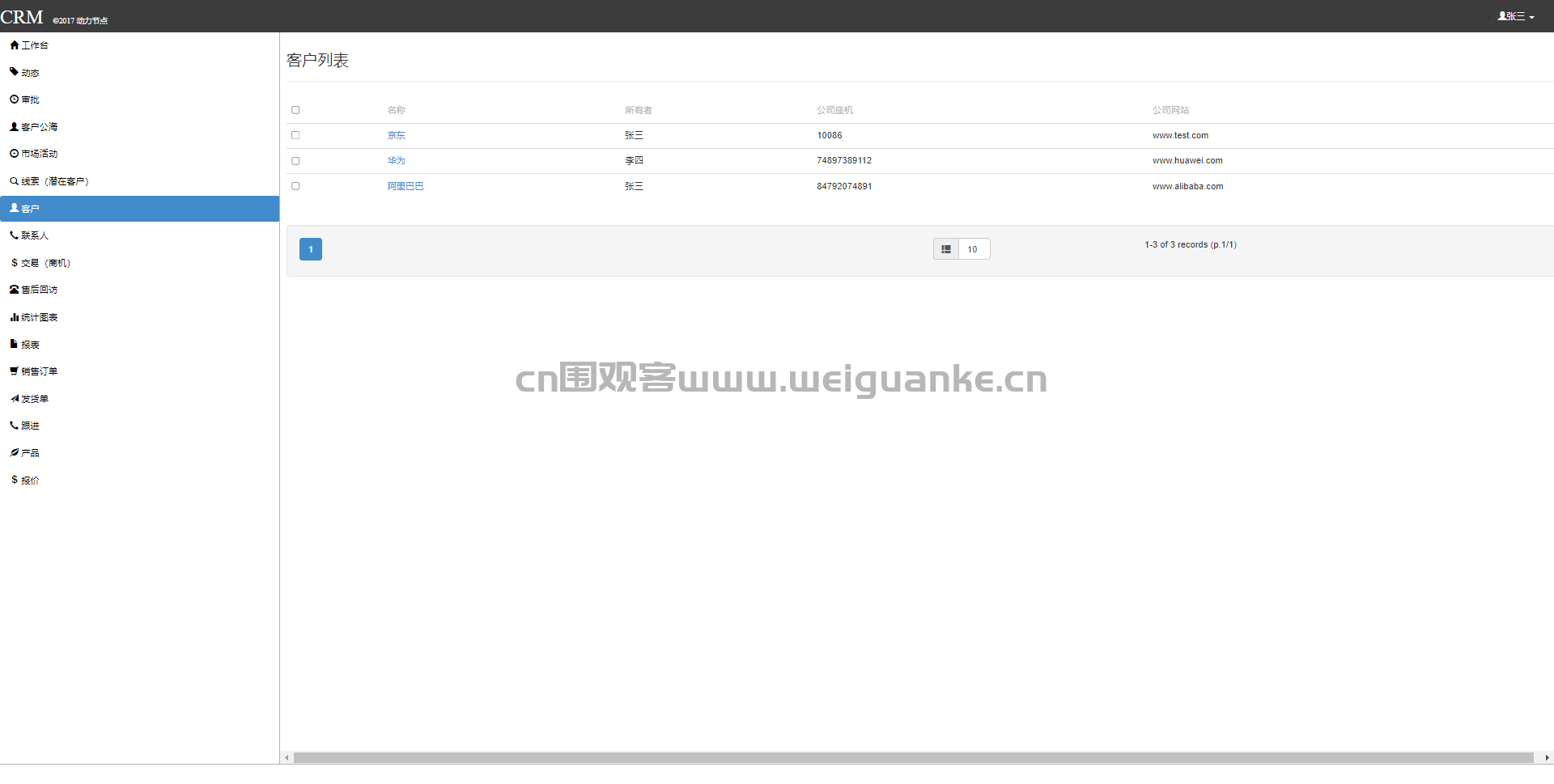Viewport: 1554px width, 784px height.
Task: Click owner 李四 in the 华为 row
Action: click(634, 161)
